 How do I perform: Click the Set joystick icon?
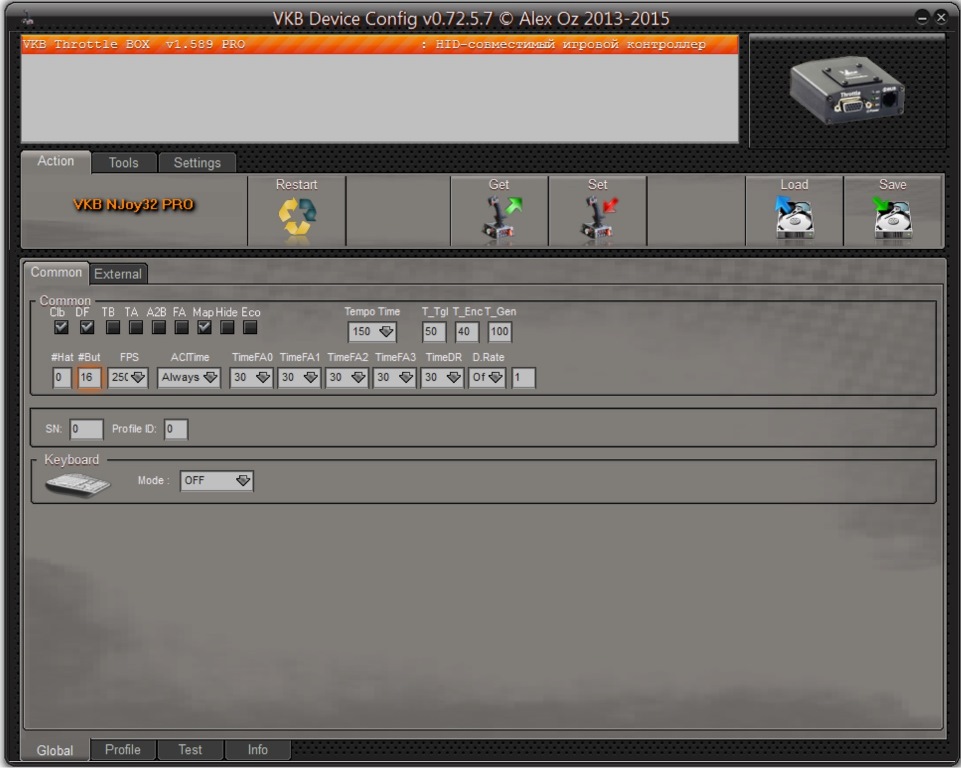[598, 218]
